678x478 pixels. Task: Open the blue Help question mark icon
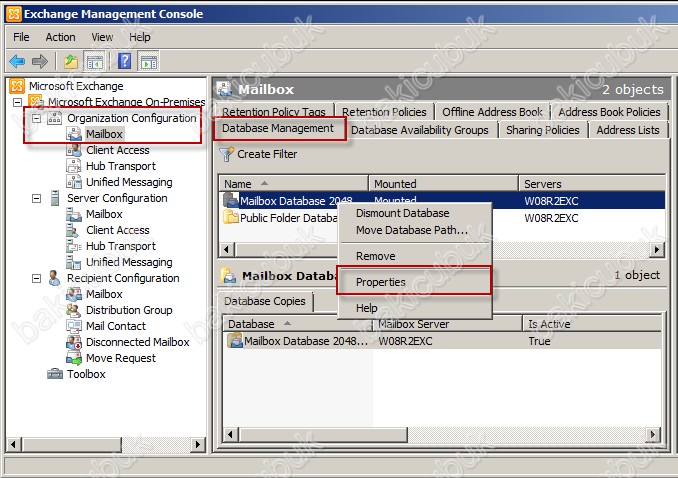(x=124, y=61)
